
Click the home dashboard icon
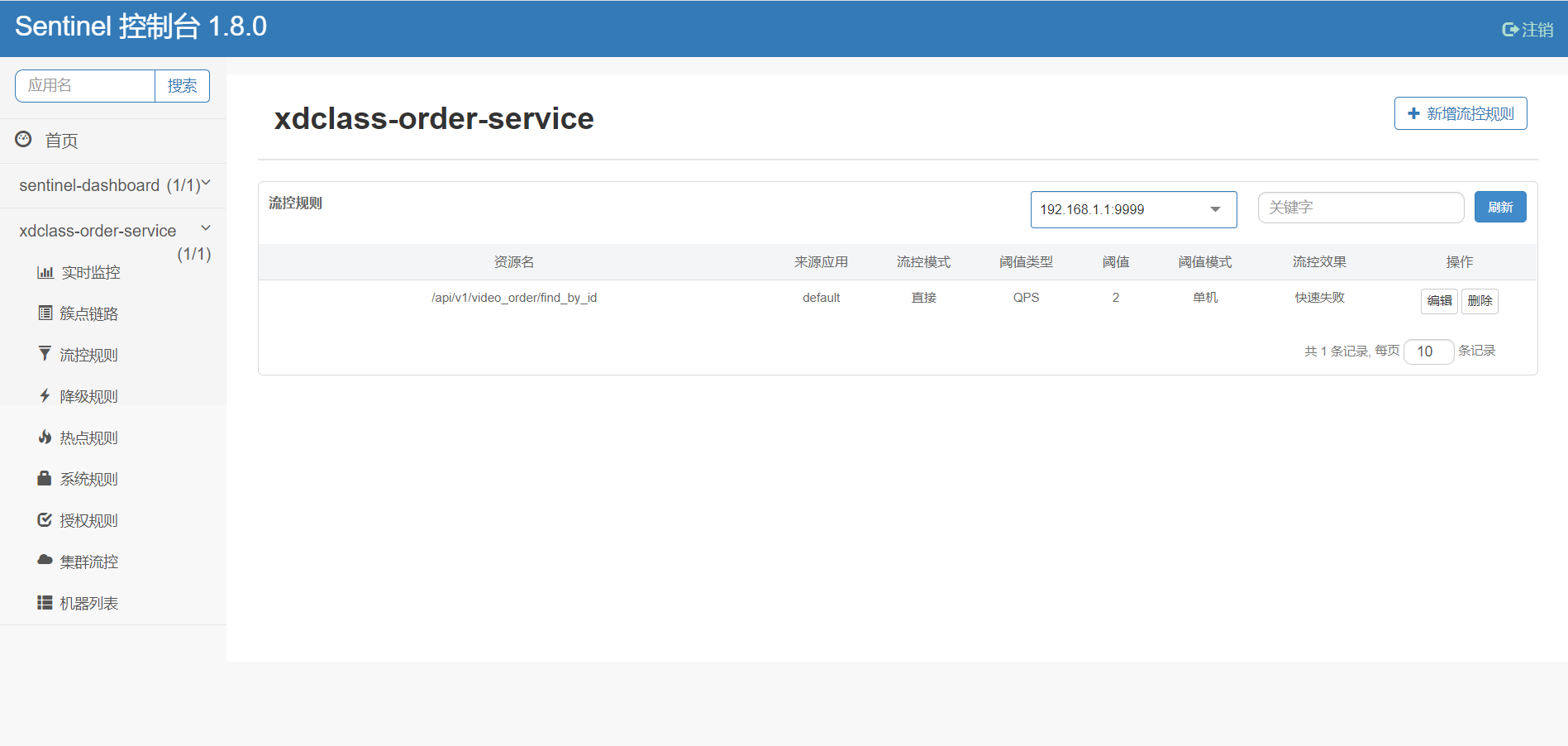coord(23,139)
